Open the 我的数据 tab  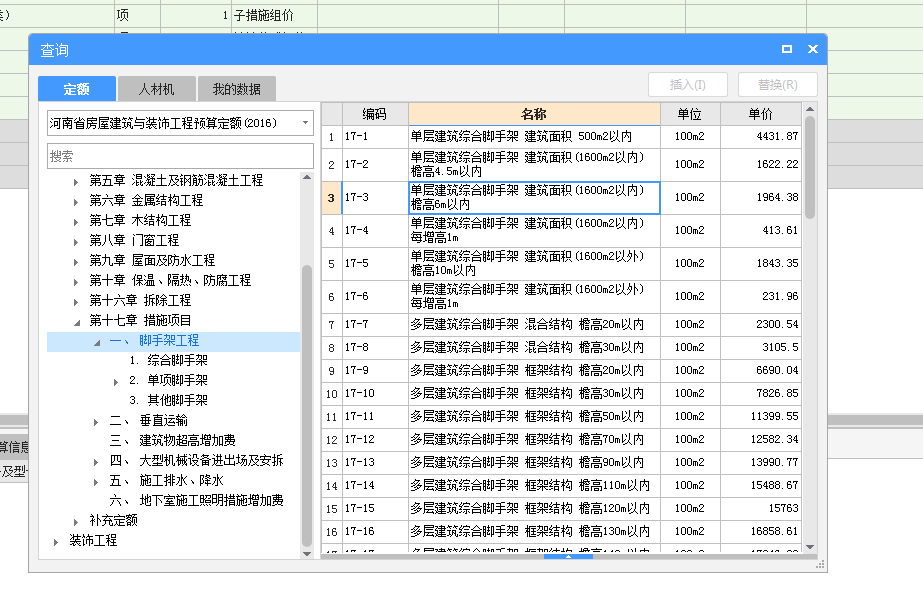tap(236, 89)
